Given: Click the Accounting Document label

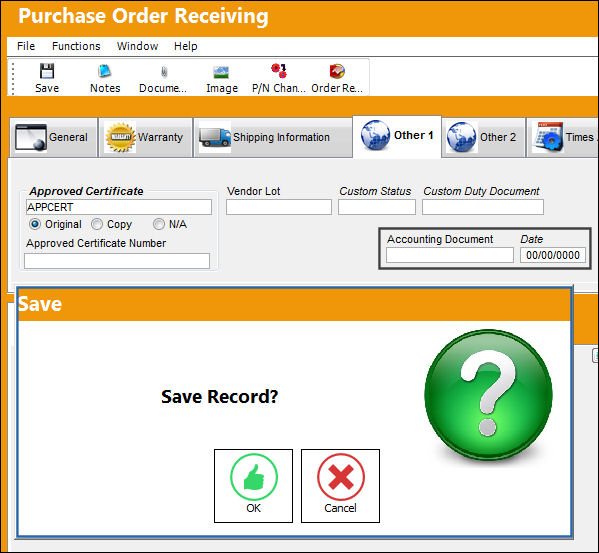Looking at the screenshot, I should (x=440, y=239).
